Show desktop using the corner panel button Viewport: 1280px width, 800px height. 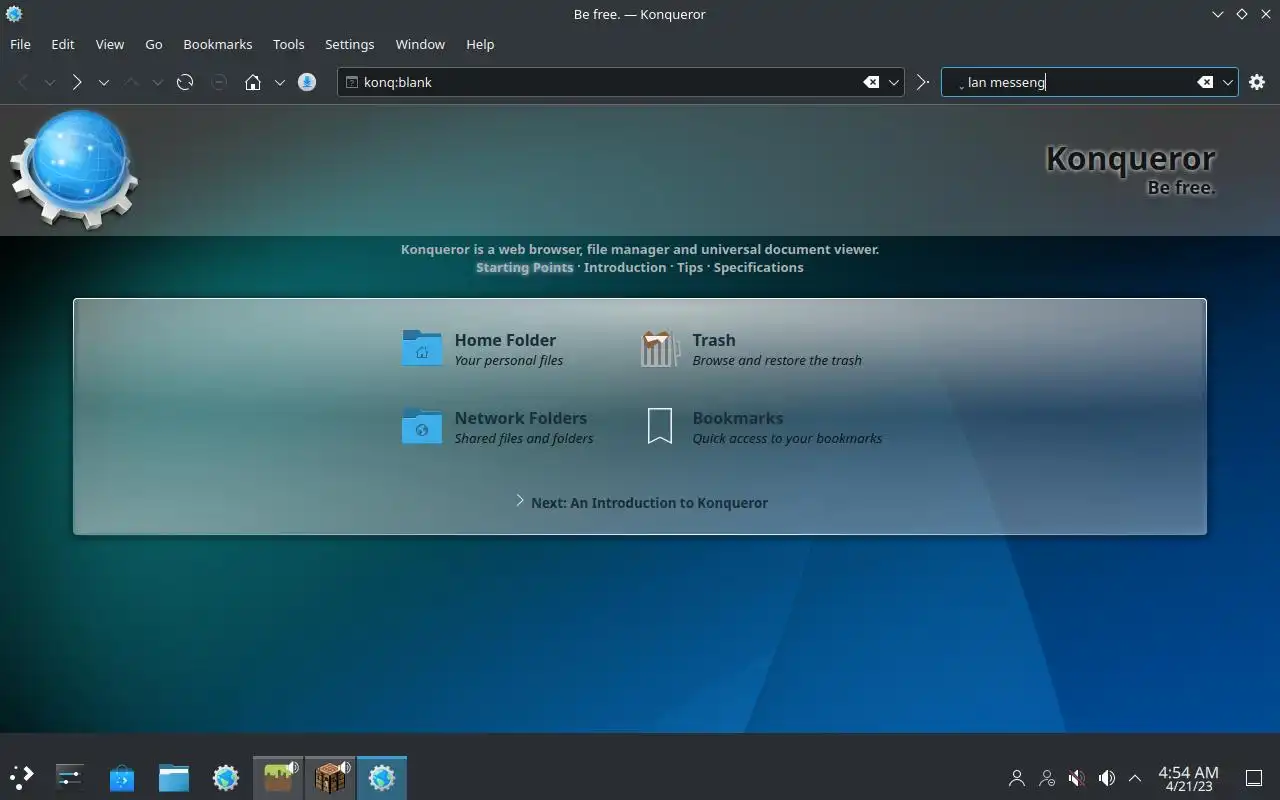[x=1253, y=778]
